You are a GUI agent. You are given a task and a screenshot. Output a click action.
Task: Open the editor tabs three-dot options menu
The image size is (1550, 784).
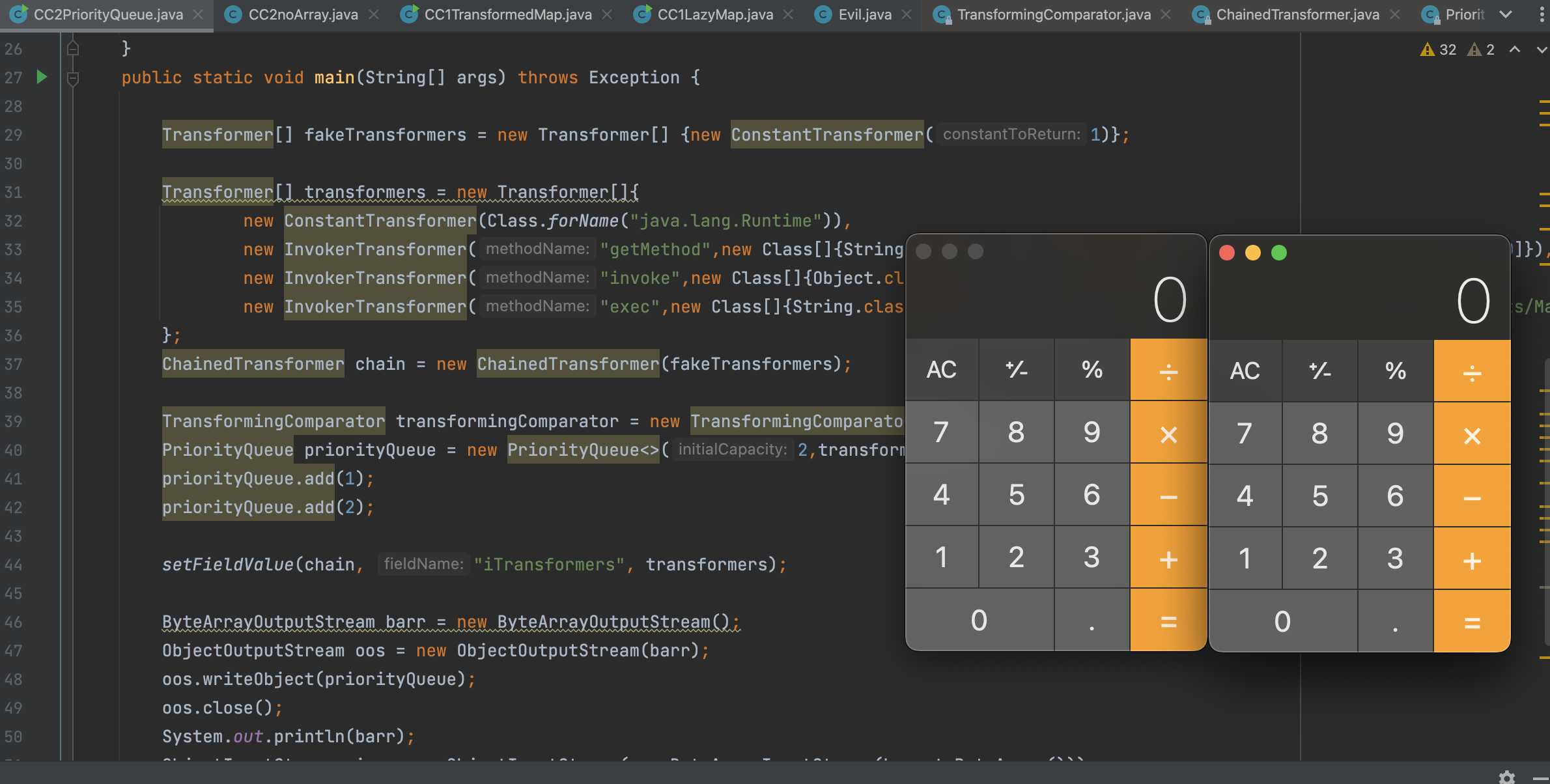coord(1541,14)
